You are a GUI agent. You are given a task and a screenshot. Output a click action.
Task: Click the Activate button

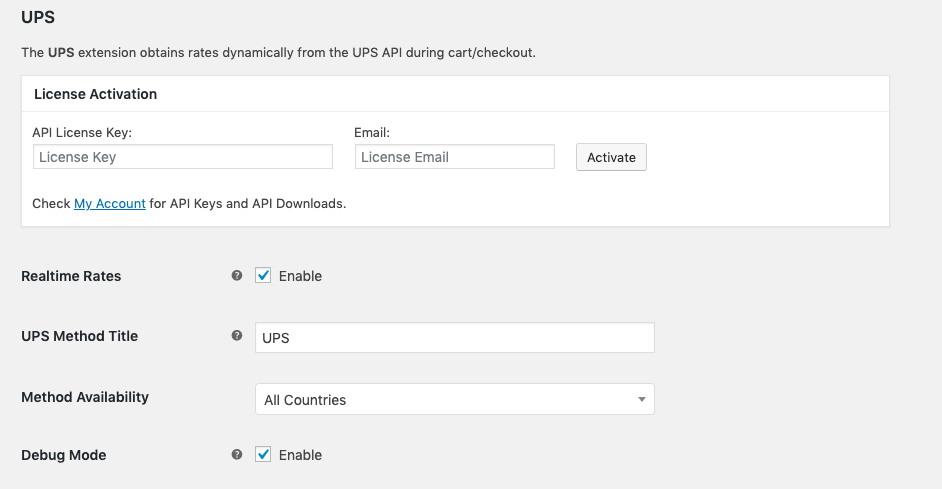click(x=611, y=157)
